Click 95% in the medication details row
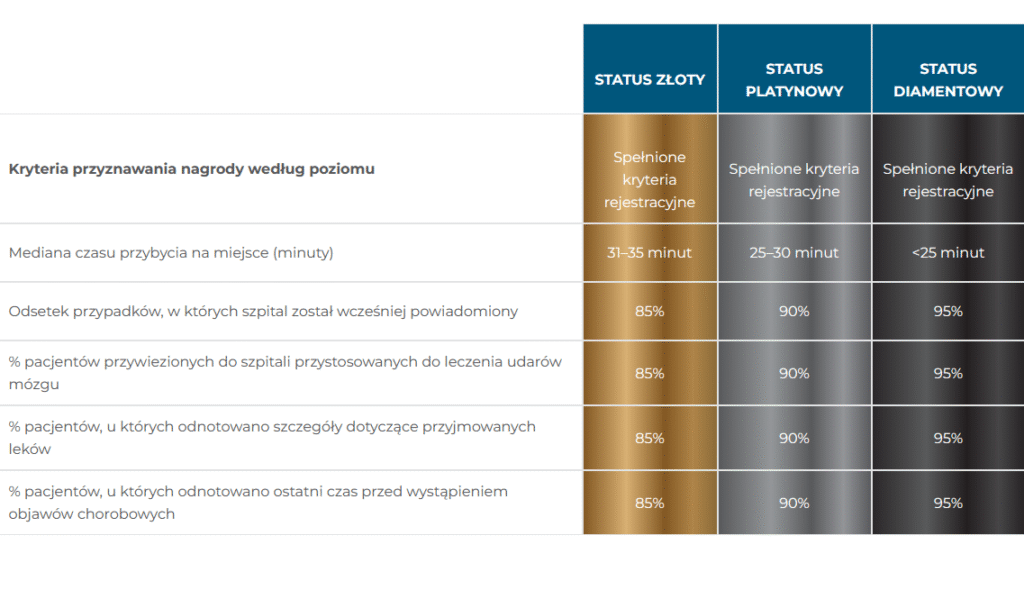 [x=947, y=438]
